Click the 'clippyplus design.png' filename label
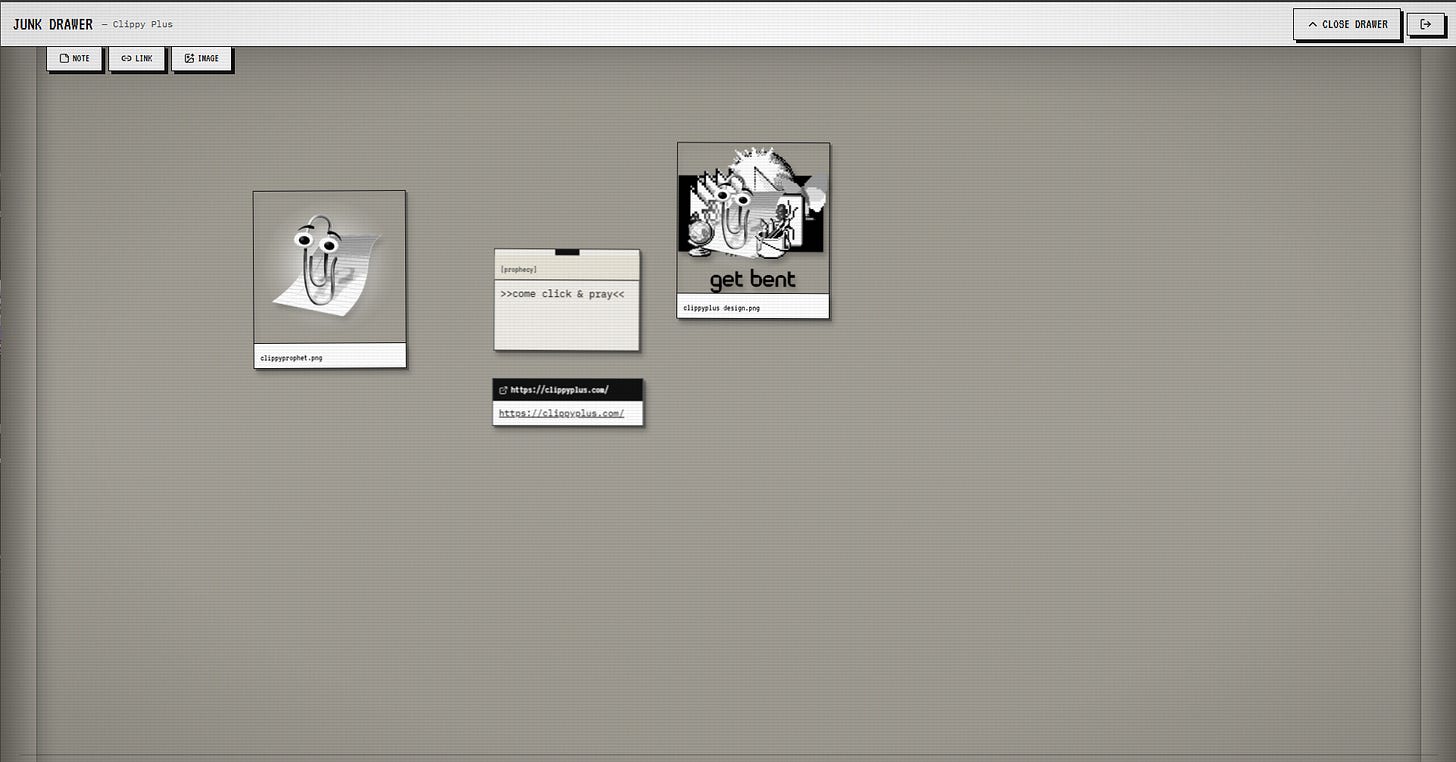 click(x=721, y=308)
